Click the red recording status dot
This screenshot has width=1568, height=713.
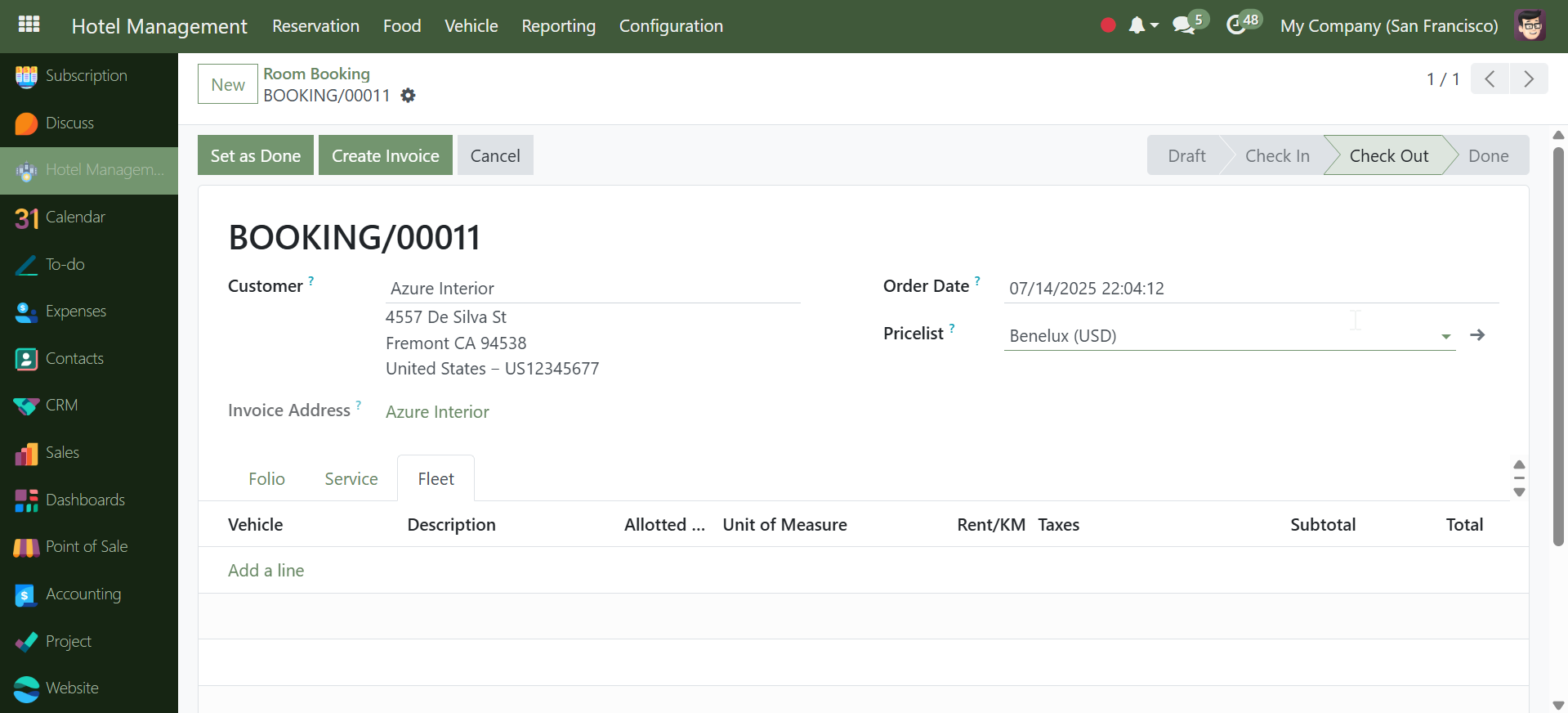tap(1108, 25)
